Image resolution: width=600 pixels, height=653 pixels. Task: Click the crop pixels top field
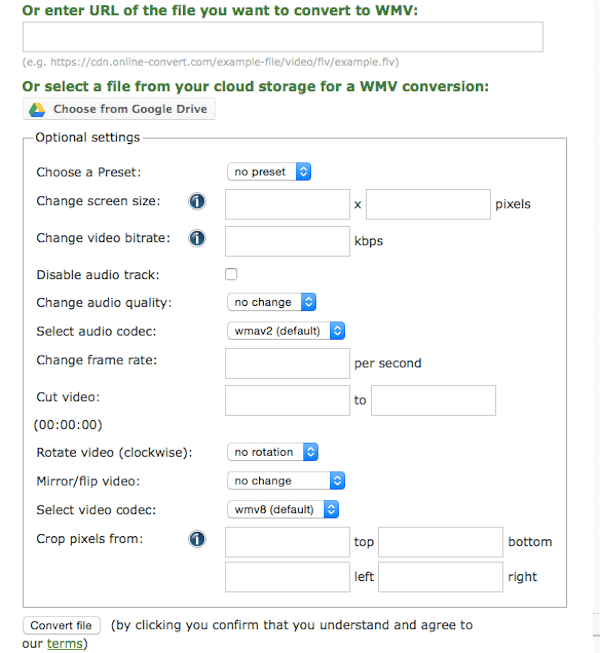click(286, 542)
